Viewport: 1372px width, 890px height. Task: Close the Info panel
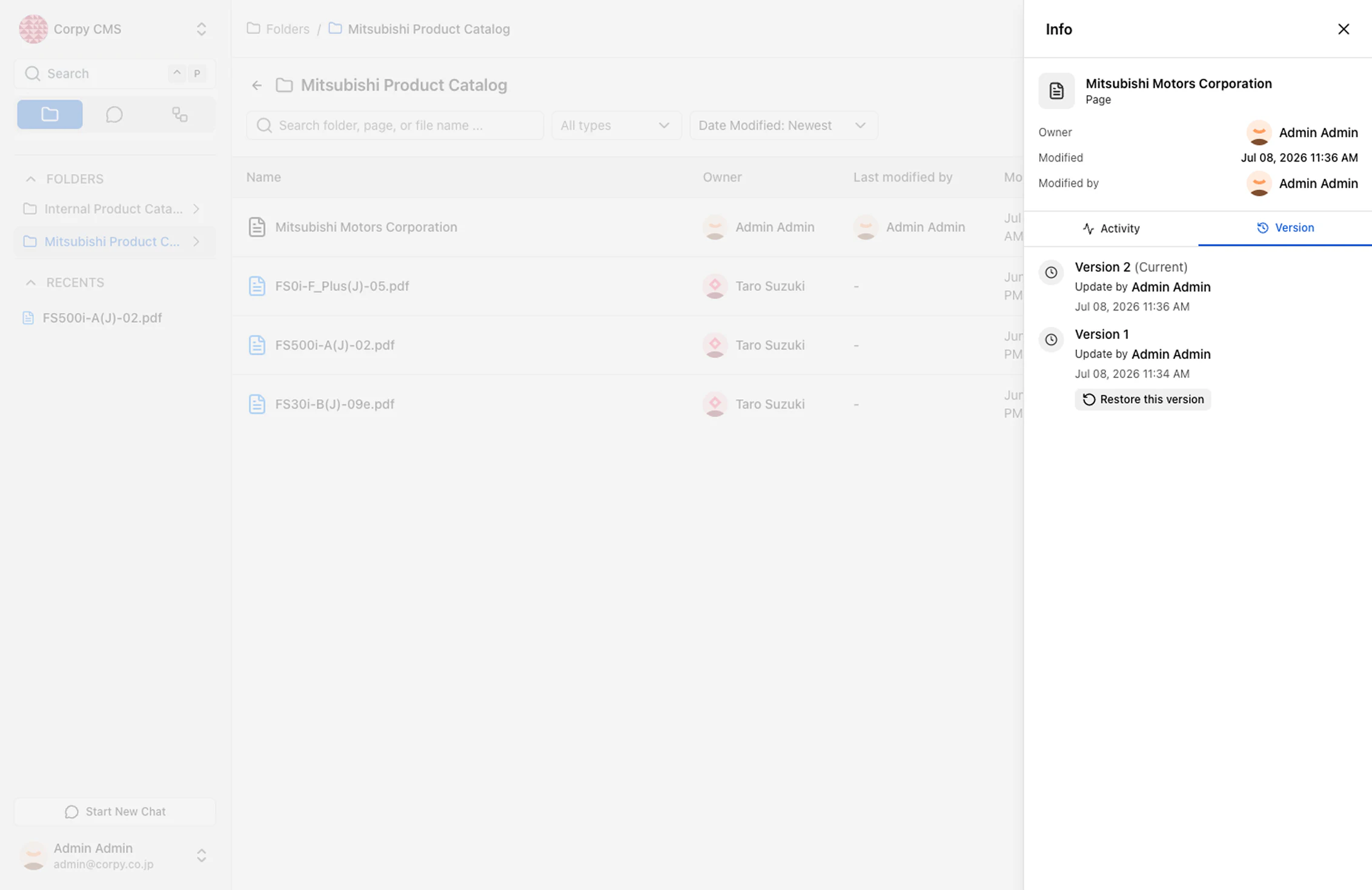click(x=1343, y=29)
